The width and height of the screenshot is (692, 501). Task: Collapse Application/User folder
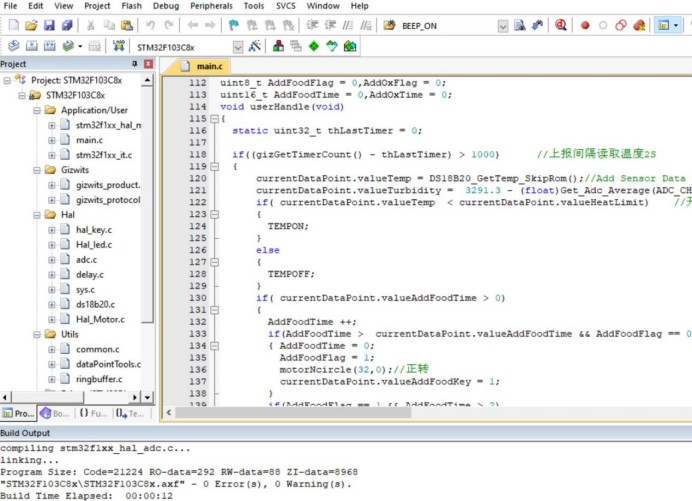pos(37,110)
